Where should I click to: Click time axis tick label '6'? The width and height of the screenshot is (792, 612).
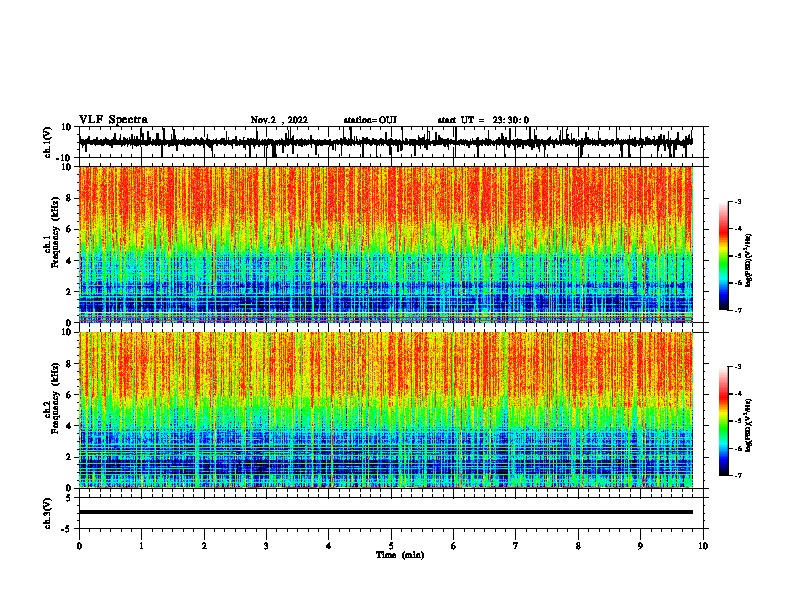pyautogui.click(x=453, y=546)
